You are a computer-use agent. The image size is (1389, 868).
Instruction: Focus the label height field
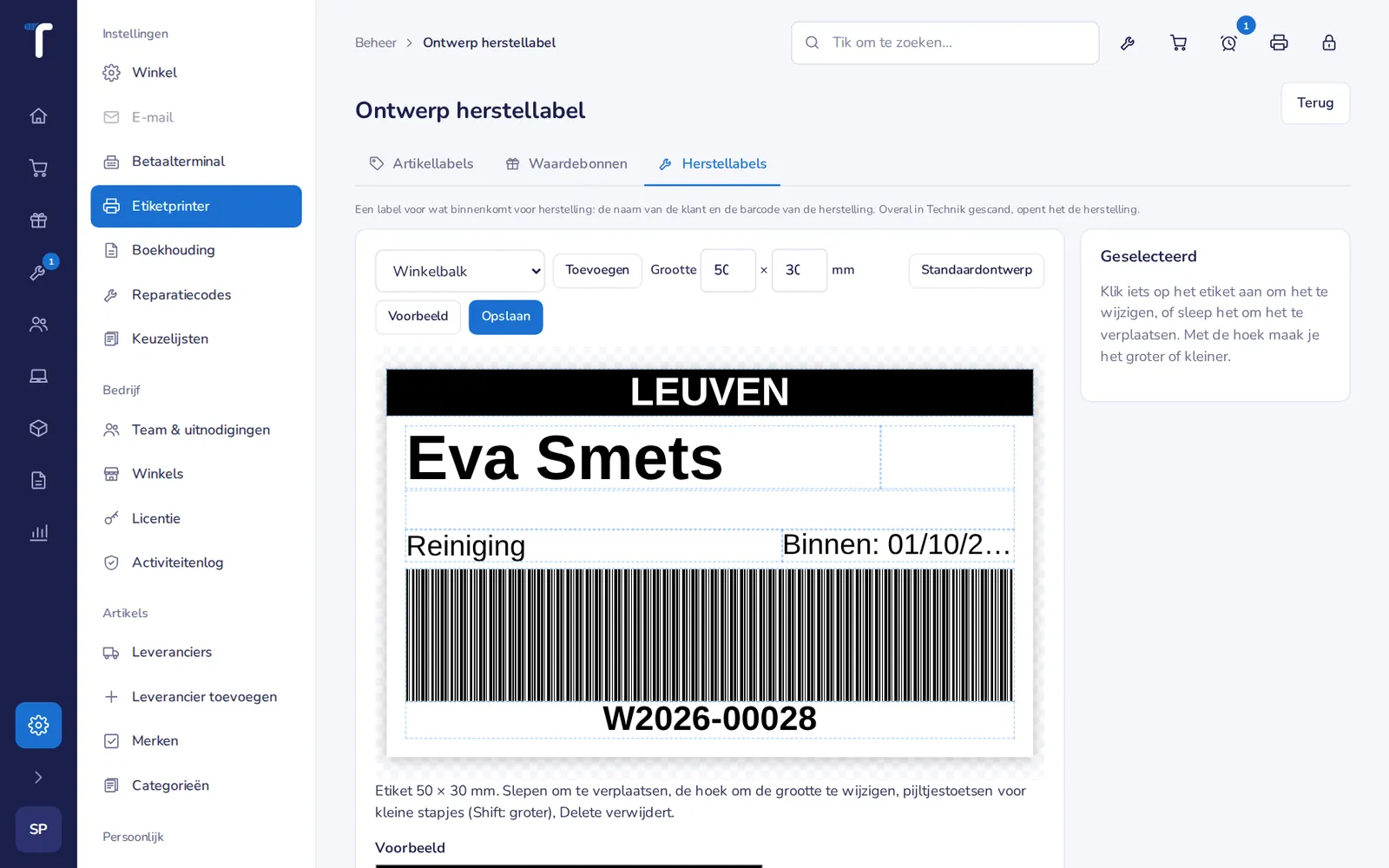(800, 270)
